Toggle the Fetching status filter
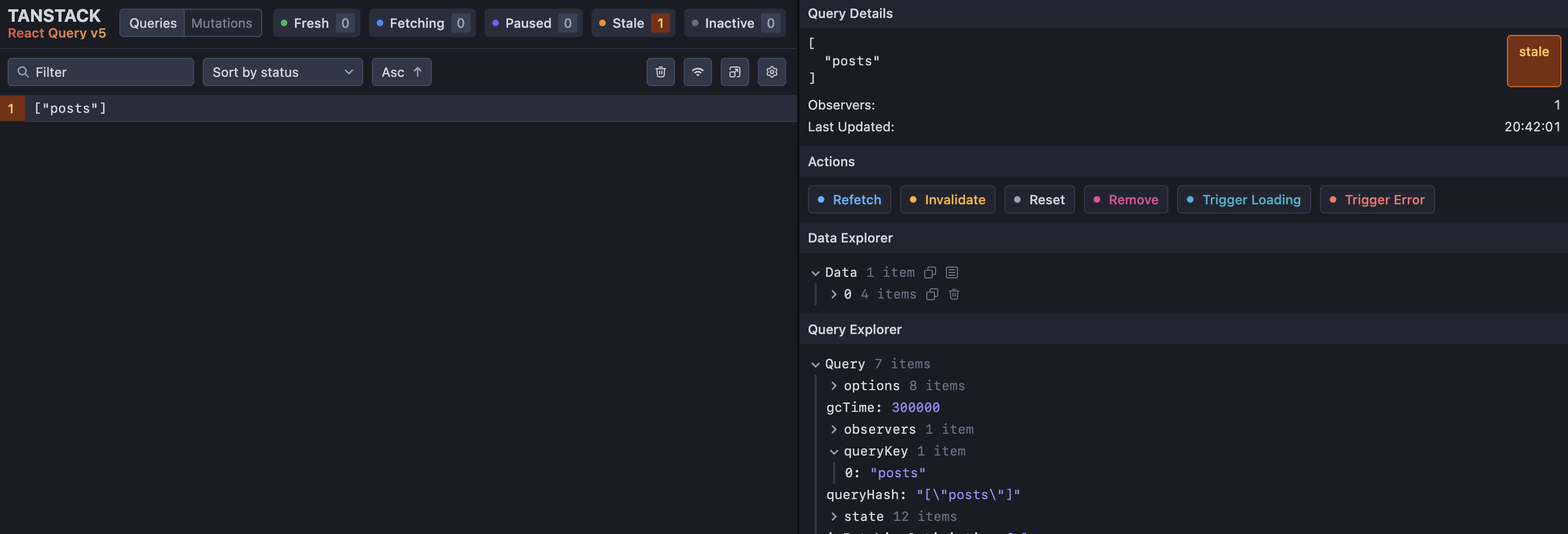 pos(423,23)
